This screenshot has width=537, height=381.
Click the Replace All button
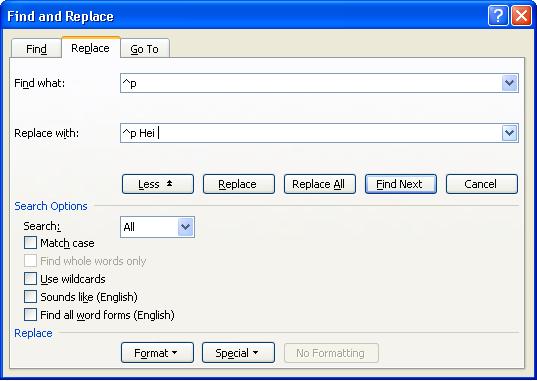320,184
